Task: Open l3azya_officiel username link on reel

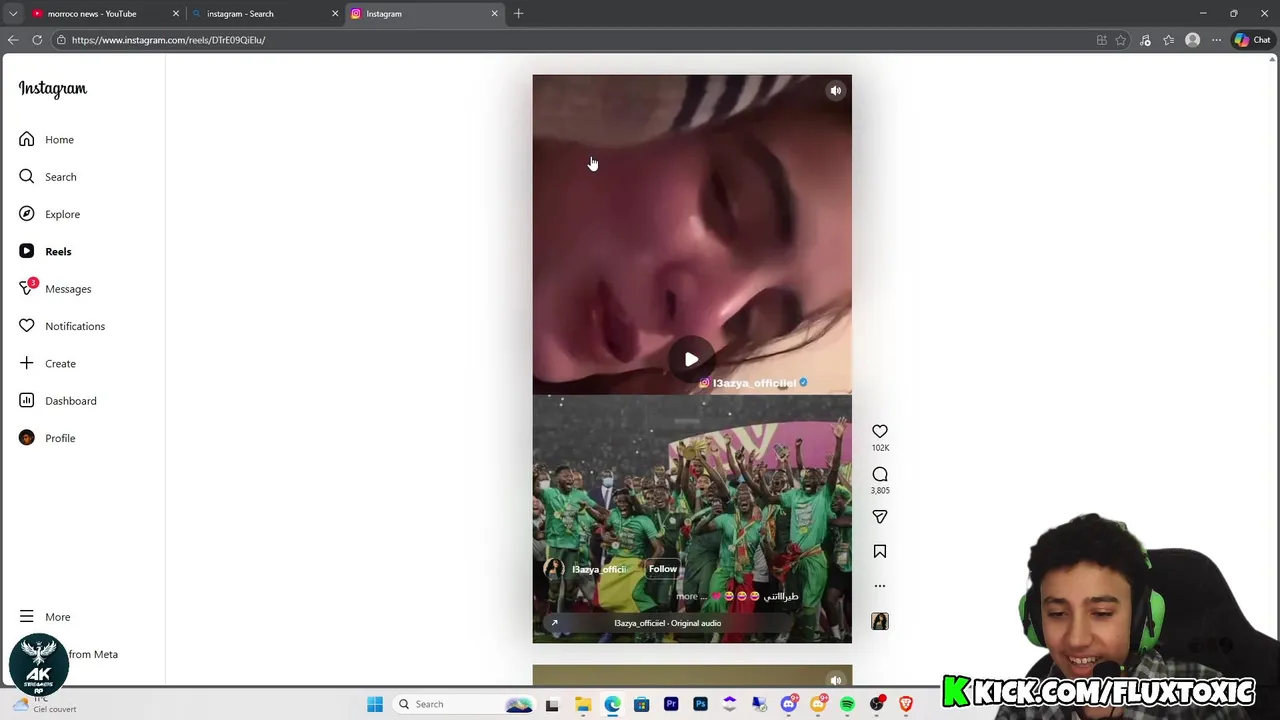Action: tap(599, 569)
